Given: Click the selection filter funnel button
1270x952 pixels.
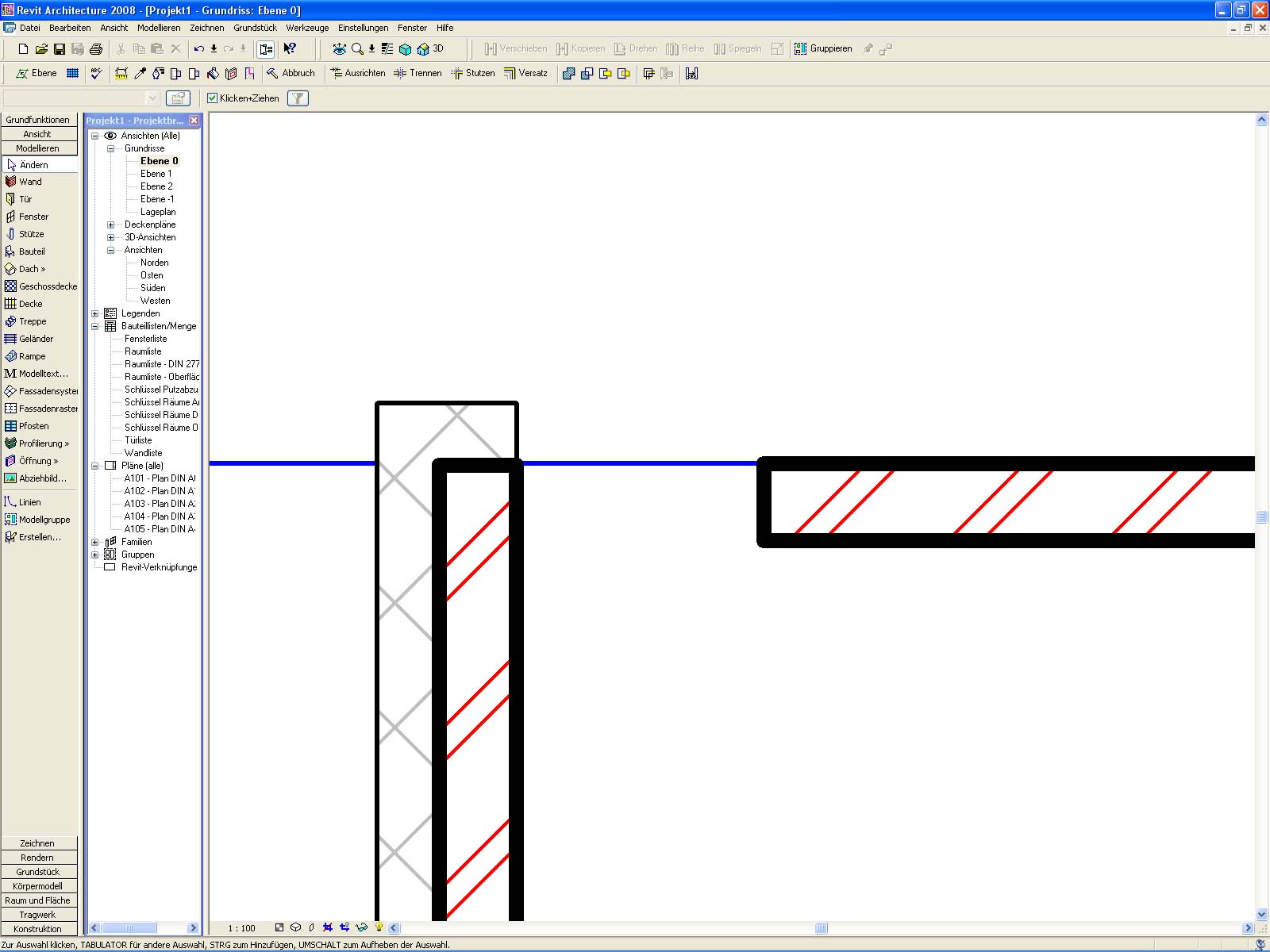Looking at the screenshot, I should coord(298,98).
